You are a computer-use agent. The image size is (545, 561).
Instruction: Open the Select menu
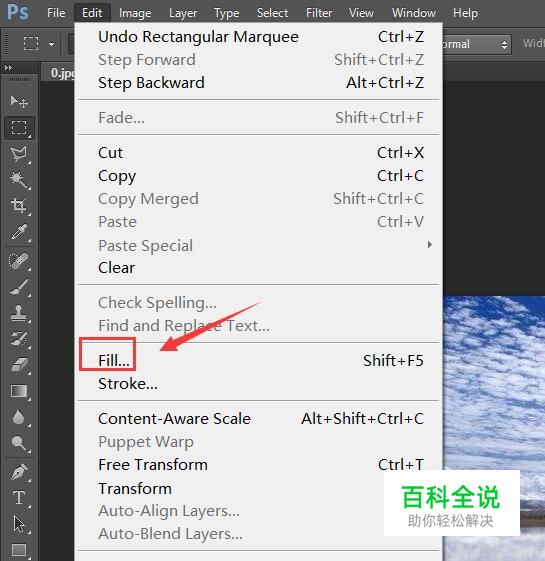272,13
